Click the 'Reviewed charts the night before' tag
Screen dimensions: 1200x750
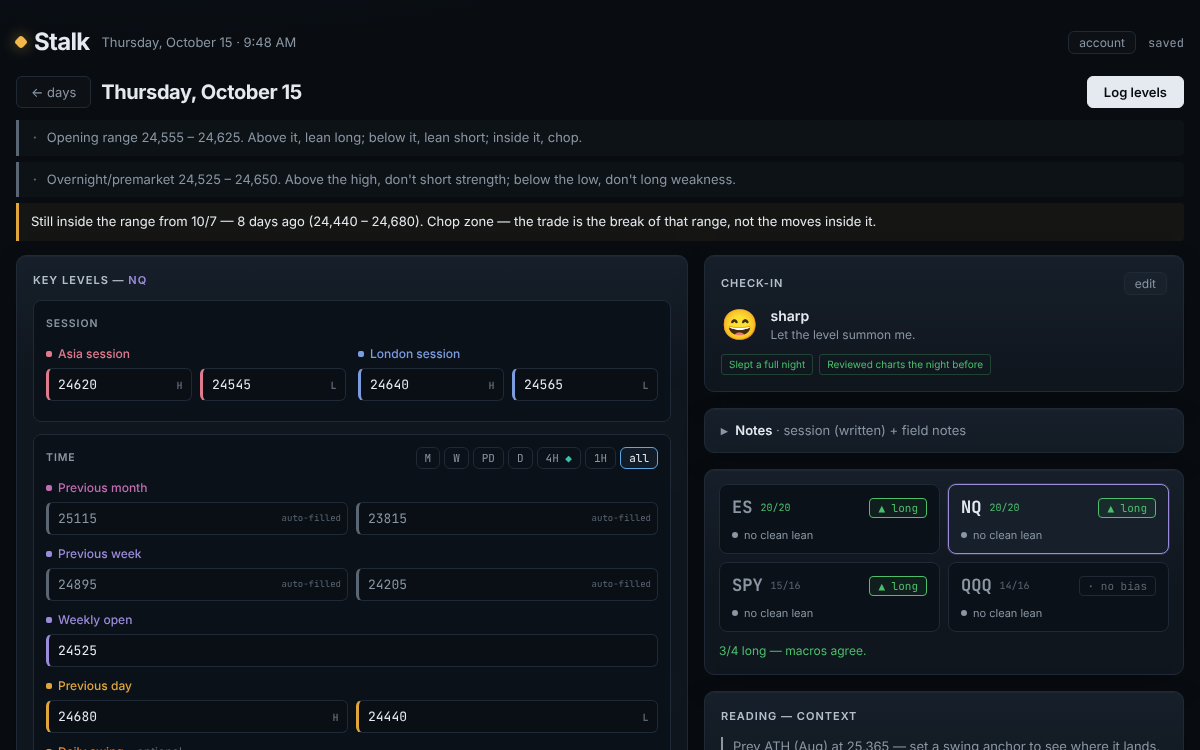pyautogui.click(x=905, y=365)
